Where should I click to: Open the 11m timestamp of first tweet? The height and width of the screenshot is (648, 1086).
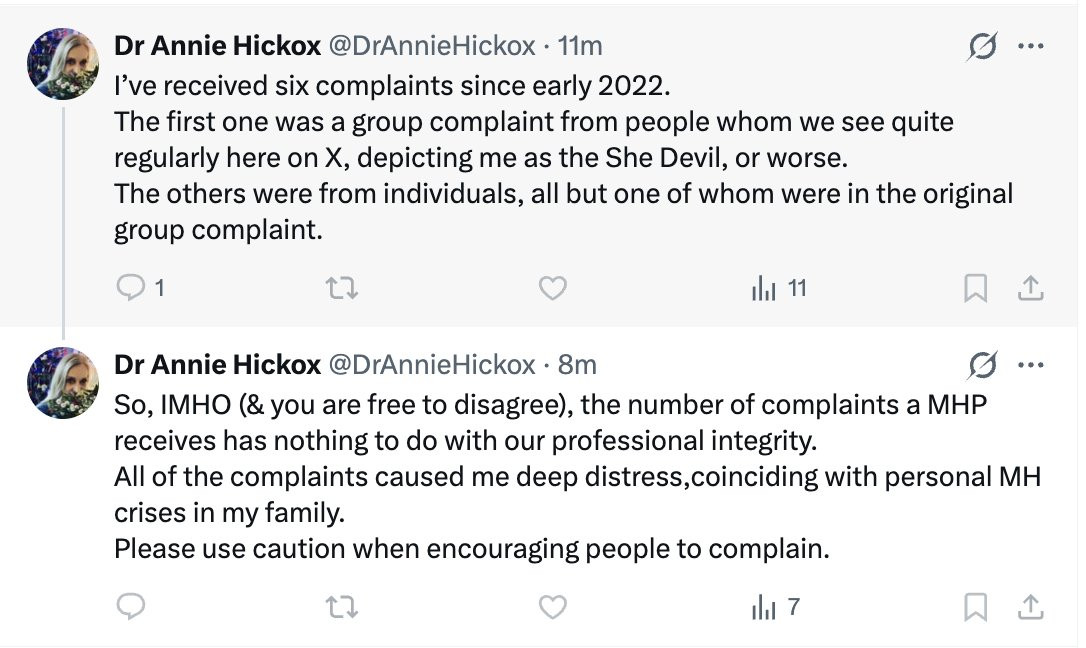coord(580,46)
